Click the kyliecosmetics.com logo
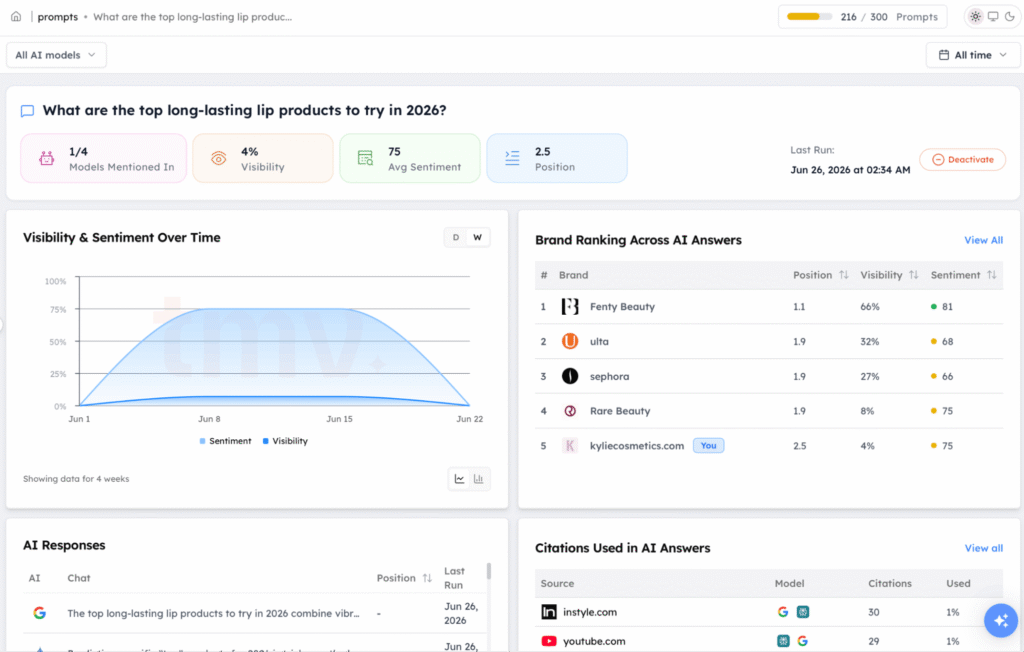 point(570,446)
